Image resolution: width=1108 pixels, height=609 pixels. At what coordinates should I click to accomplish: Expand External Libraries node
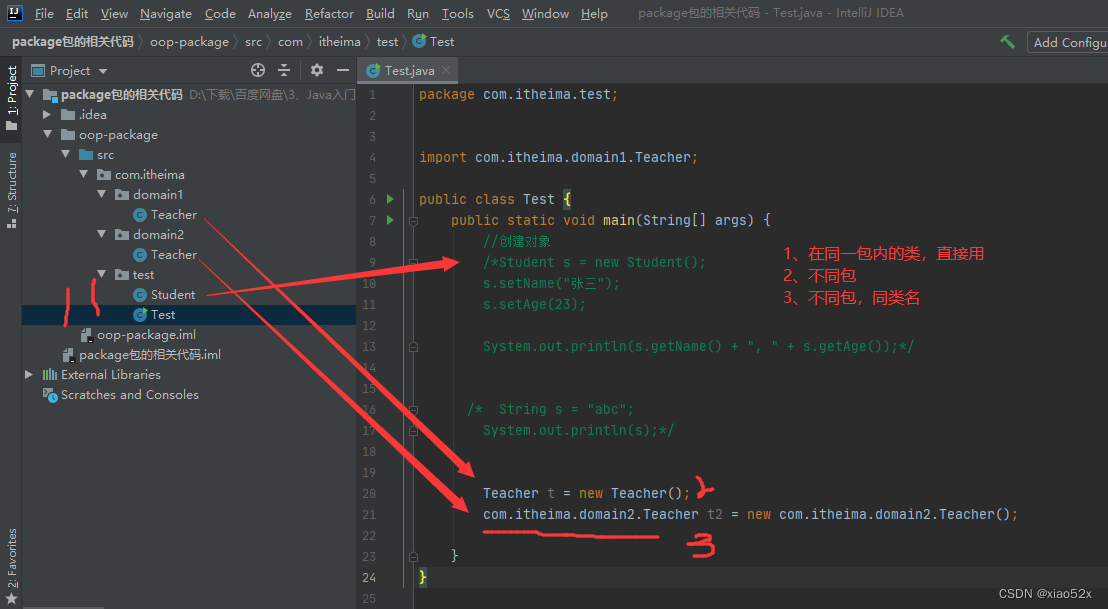[29, 374]
